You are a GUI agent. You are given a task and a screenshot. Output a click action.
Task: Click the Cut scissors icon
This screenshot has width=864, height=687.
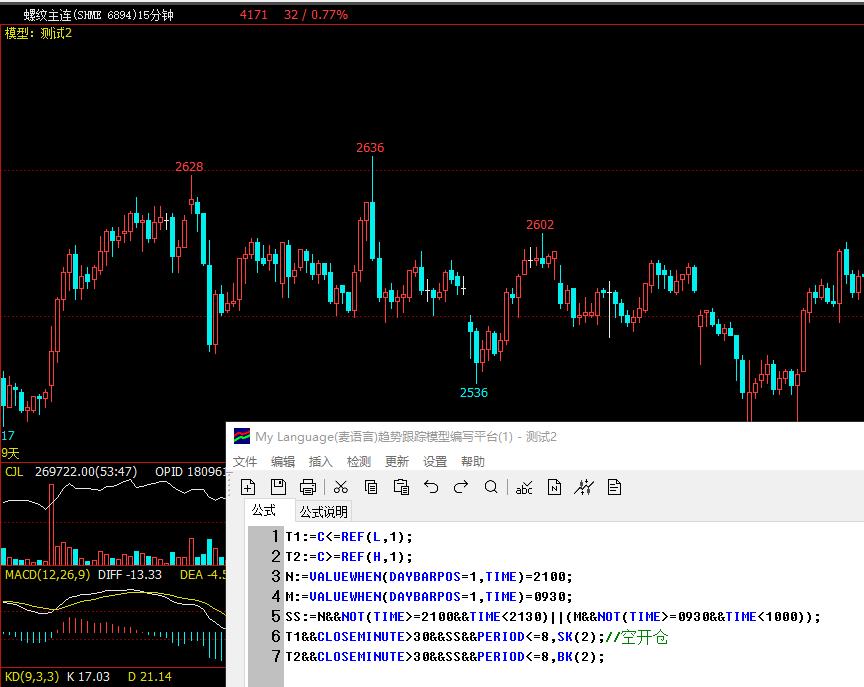340,487
